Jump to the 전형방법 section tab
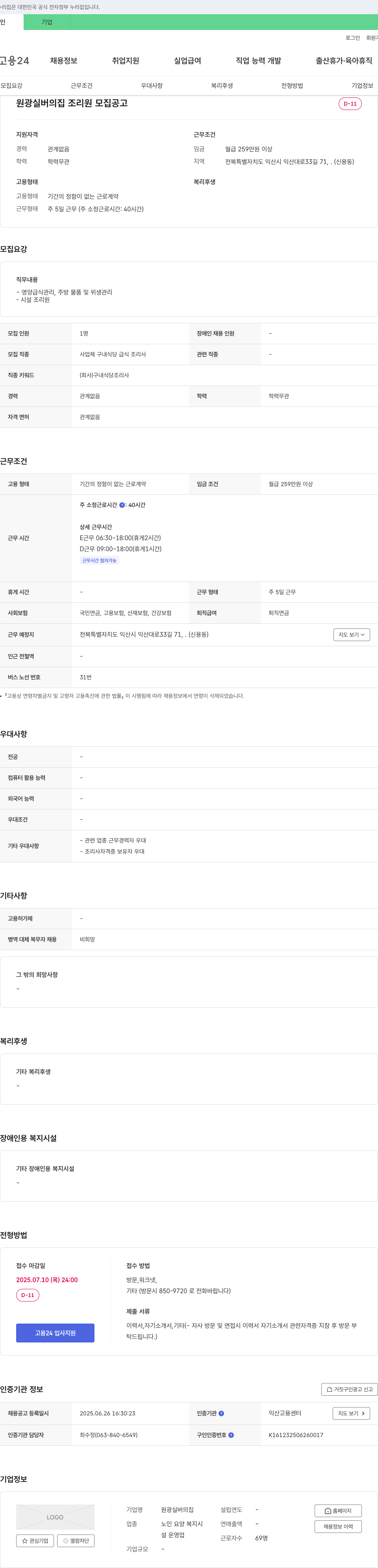 coord(292,86)
